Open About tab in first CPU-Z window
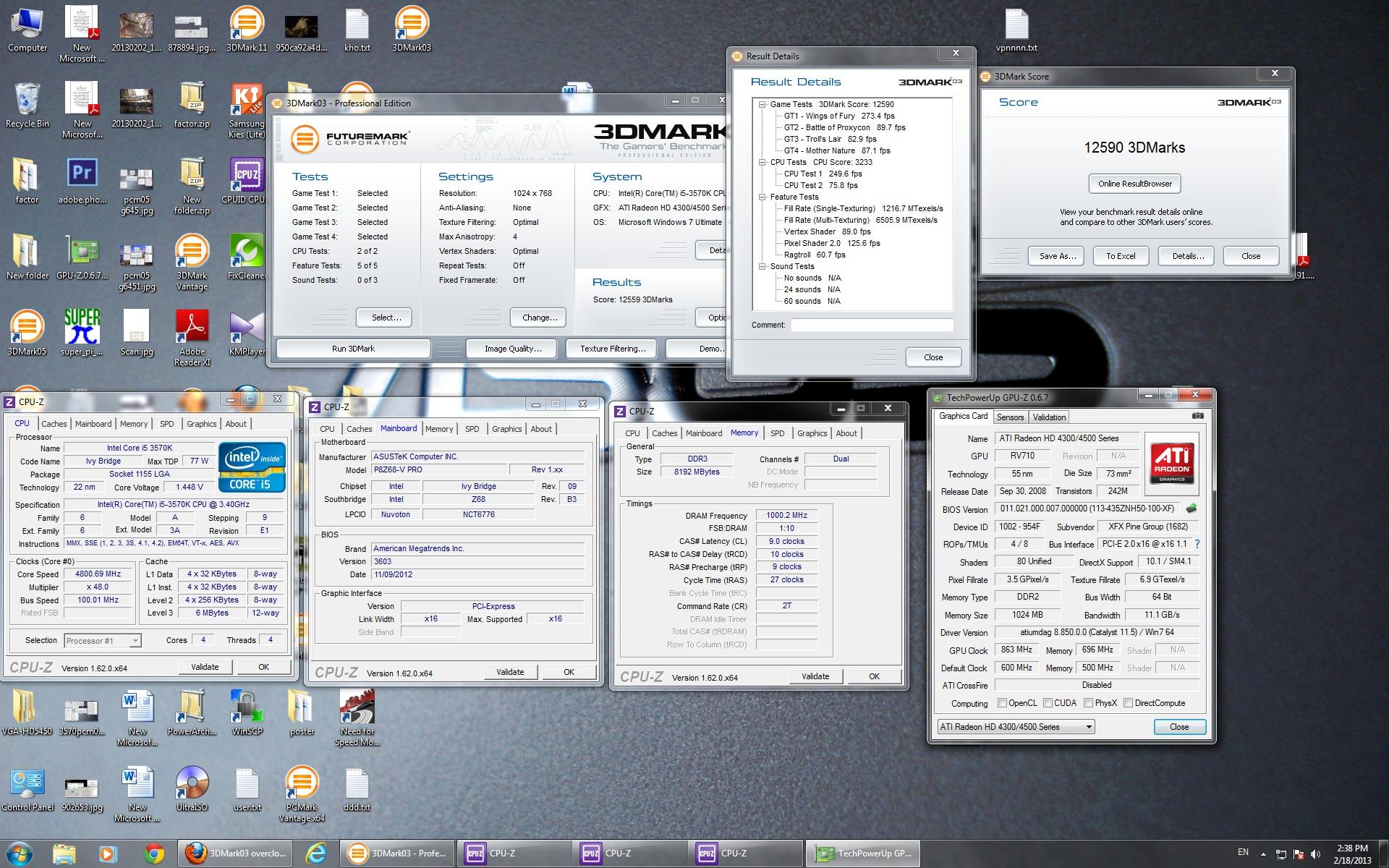 (236, 424)
